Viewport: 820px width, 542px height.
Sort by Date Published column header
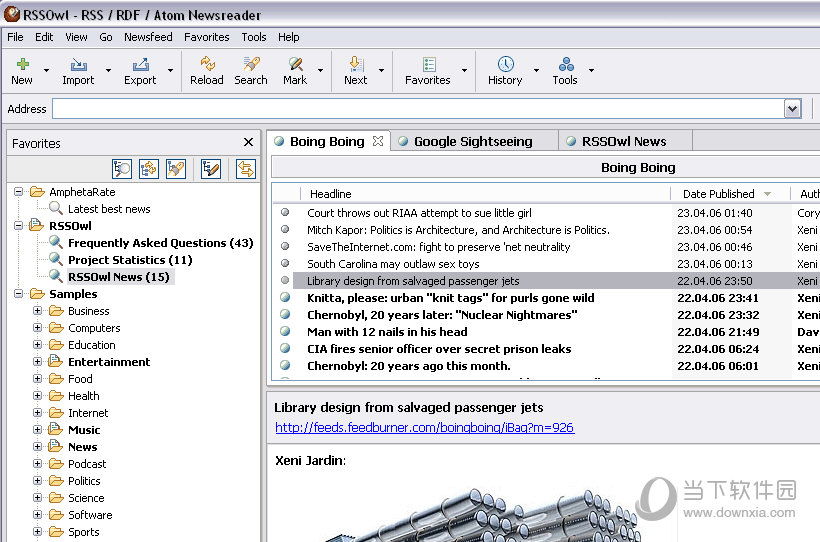tap(730, 194)
